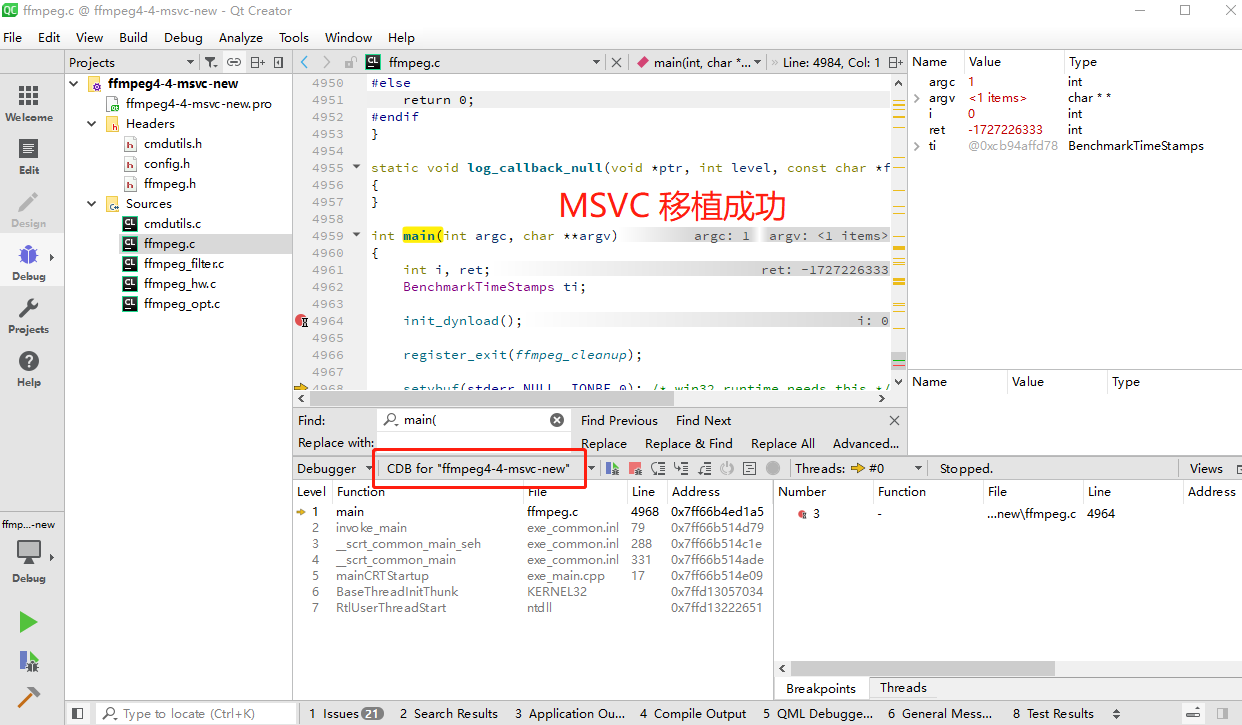Screen dimensions: 1242x725
Task: Close ffmpeg.c document in editor
Action: [617, 62]
